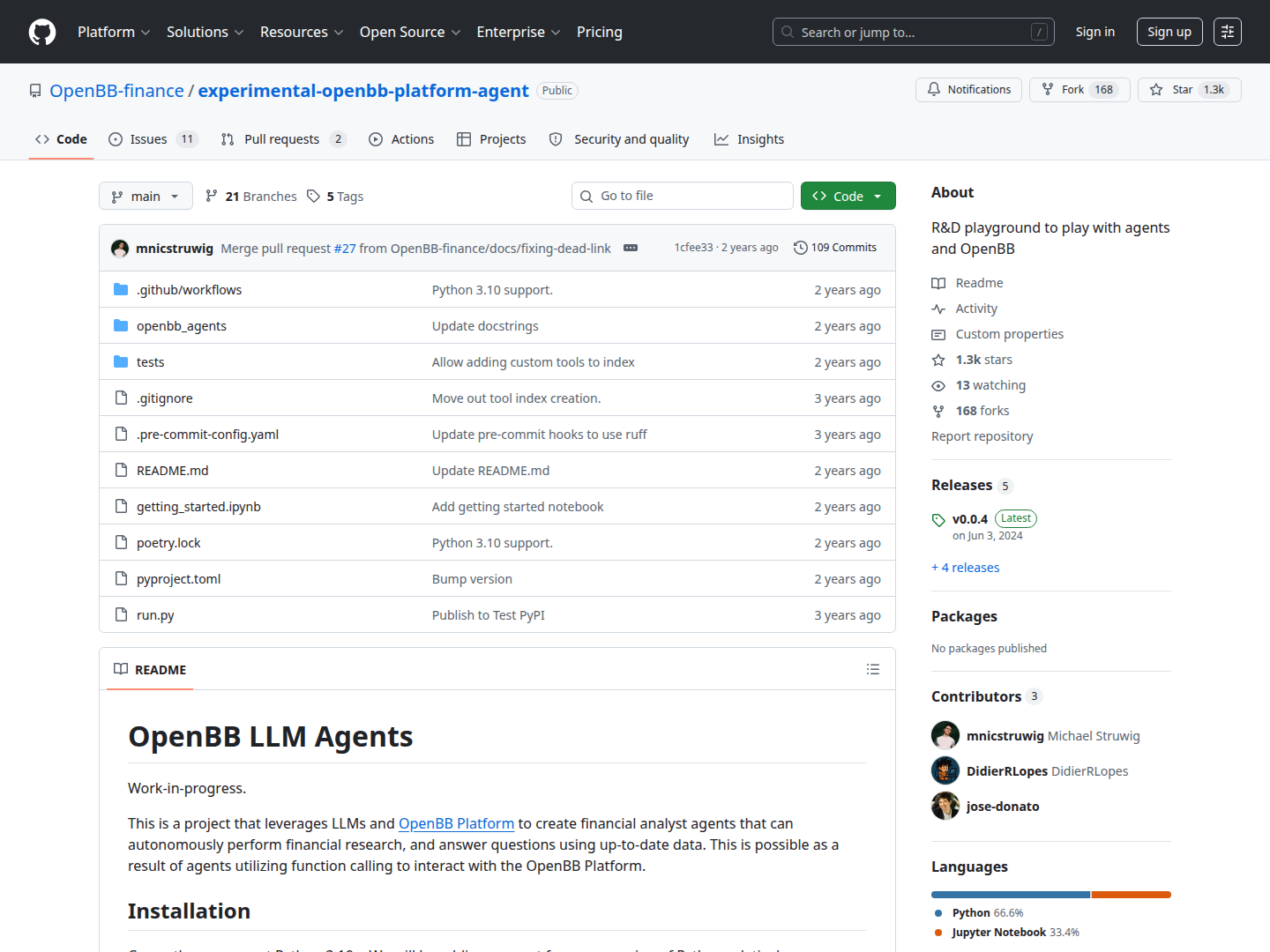Click the Notifications bell button
This screenshot has height=952, width=1270.
969,90
